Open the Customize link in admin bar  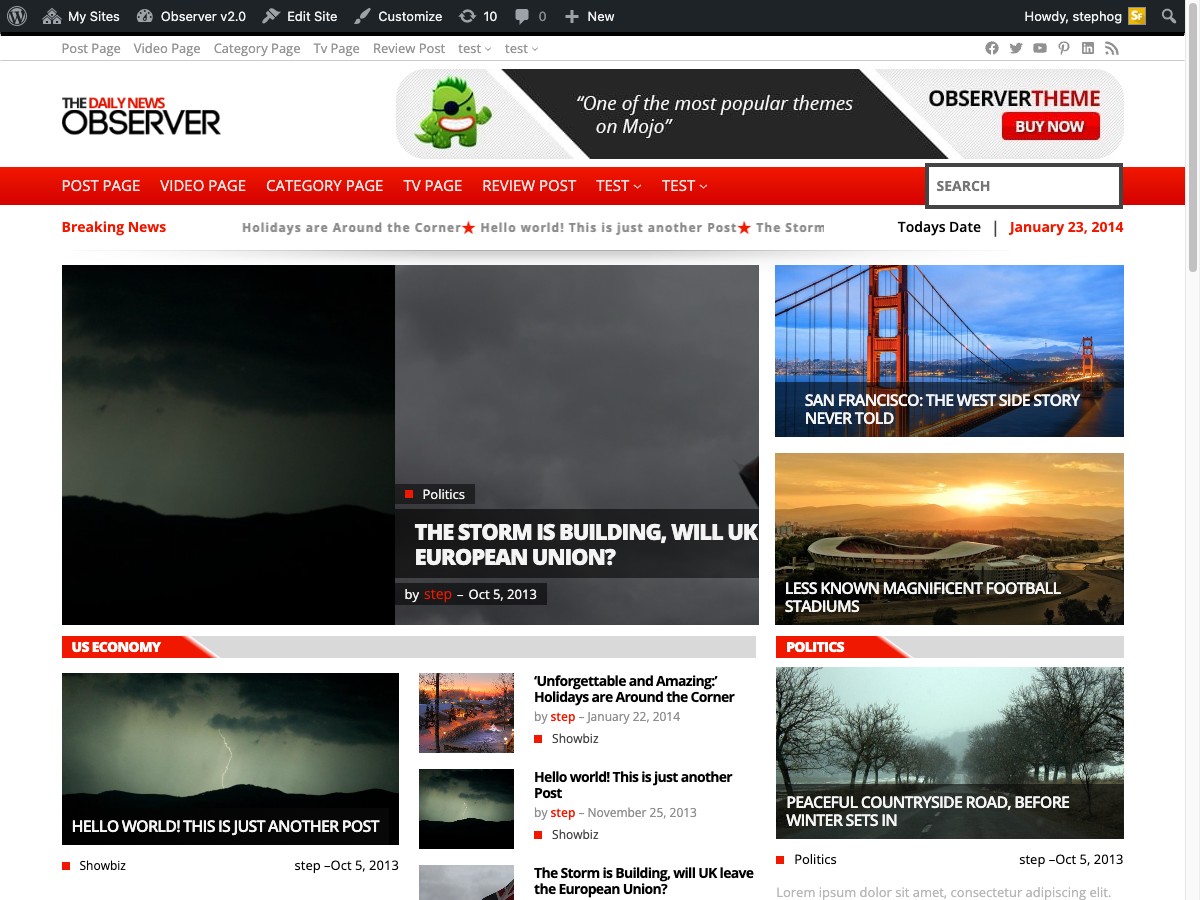click(398, 16)
